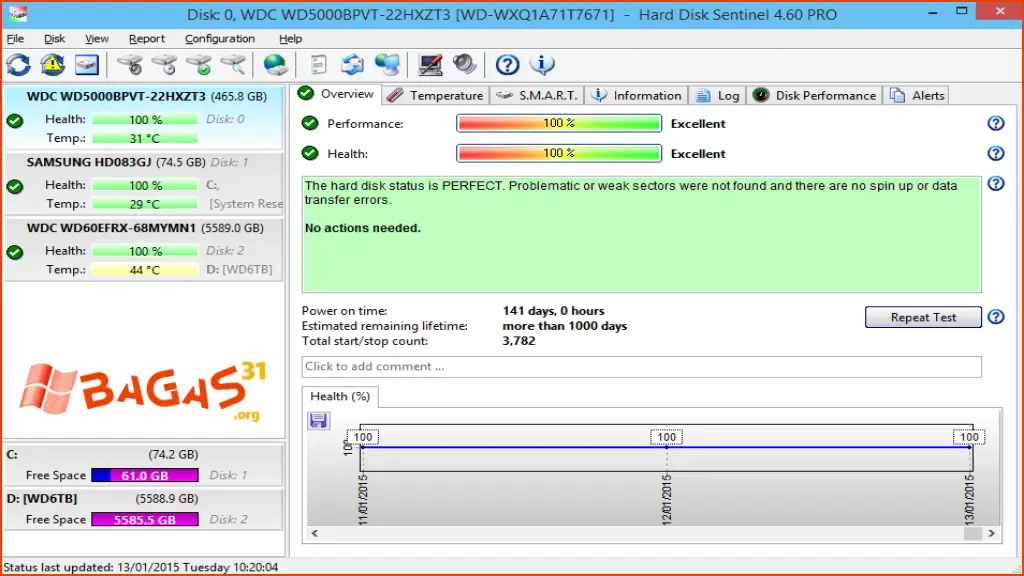Click the 'Status last updated' status bar text

point(140,567)
